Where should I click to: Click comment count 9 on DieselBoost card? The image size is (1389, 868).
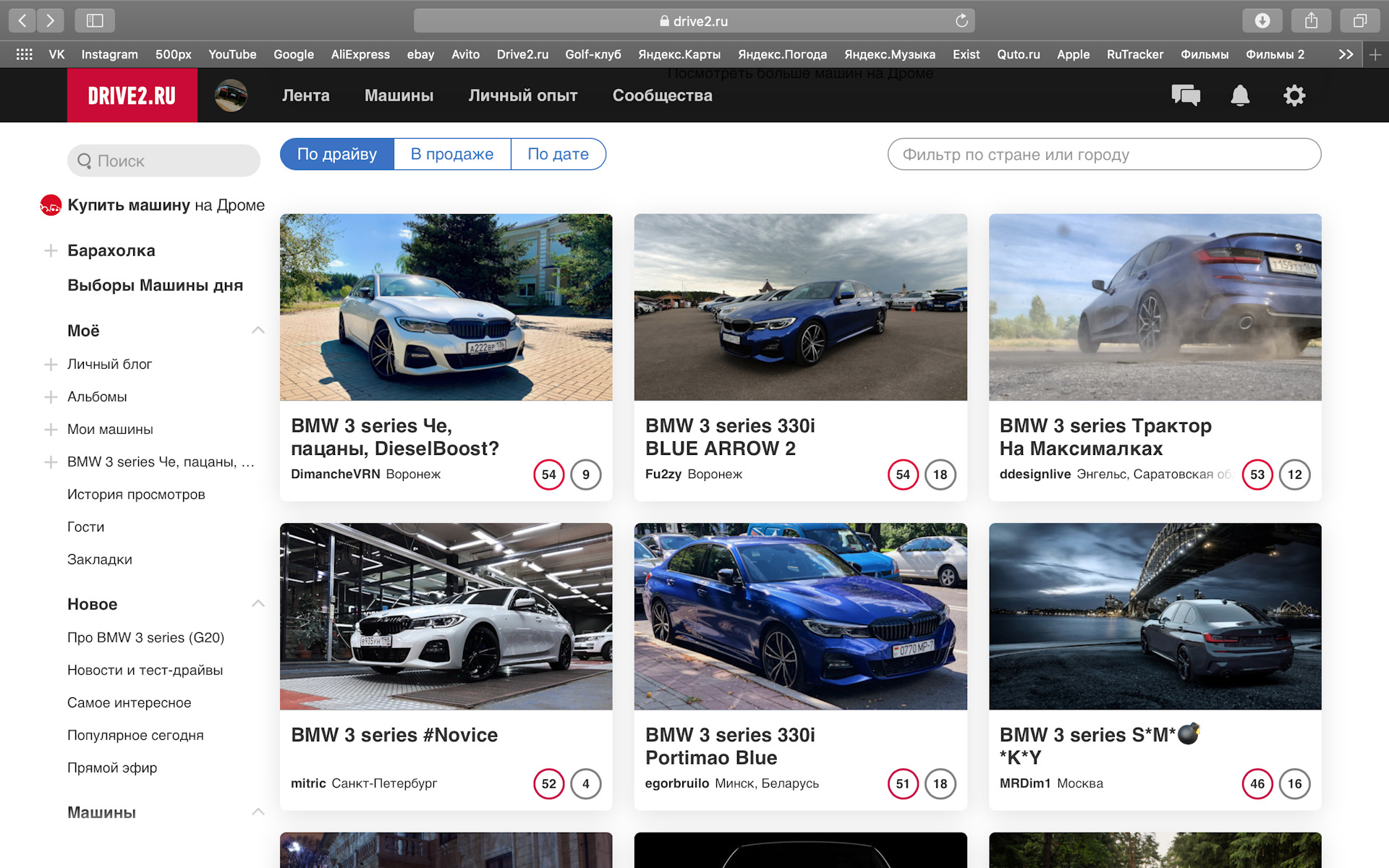click(586, 475)
